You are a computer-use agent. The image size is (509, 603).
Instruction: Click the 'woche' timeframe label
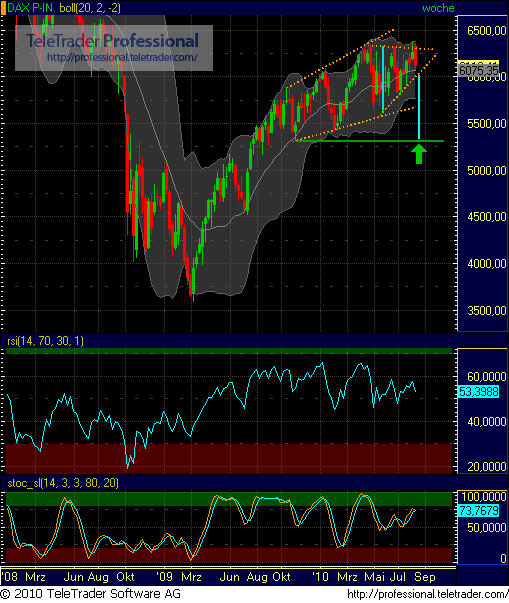tap(438, 8)
